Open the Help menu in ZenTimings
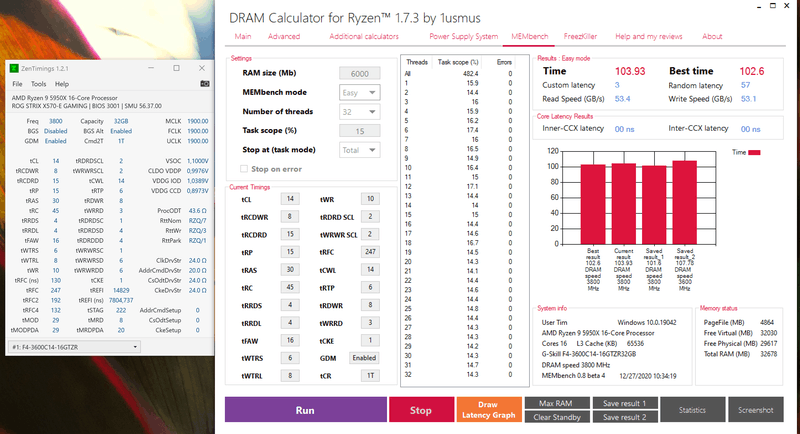 62,84
